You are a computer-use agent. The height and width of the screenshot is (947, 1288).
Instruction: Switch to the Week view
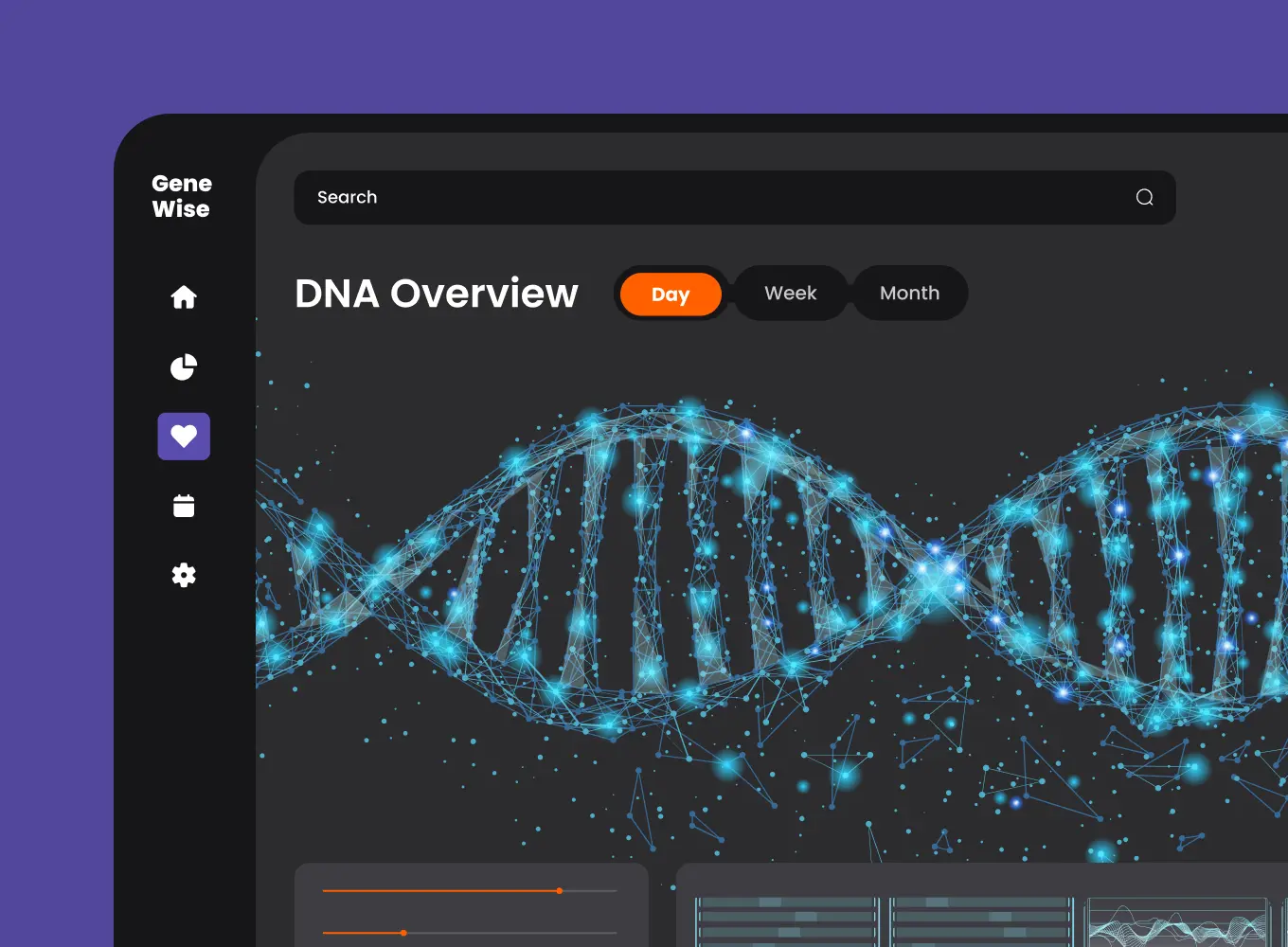point(791,294)
